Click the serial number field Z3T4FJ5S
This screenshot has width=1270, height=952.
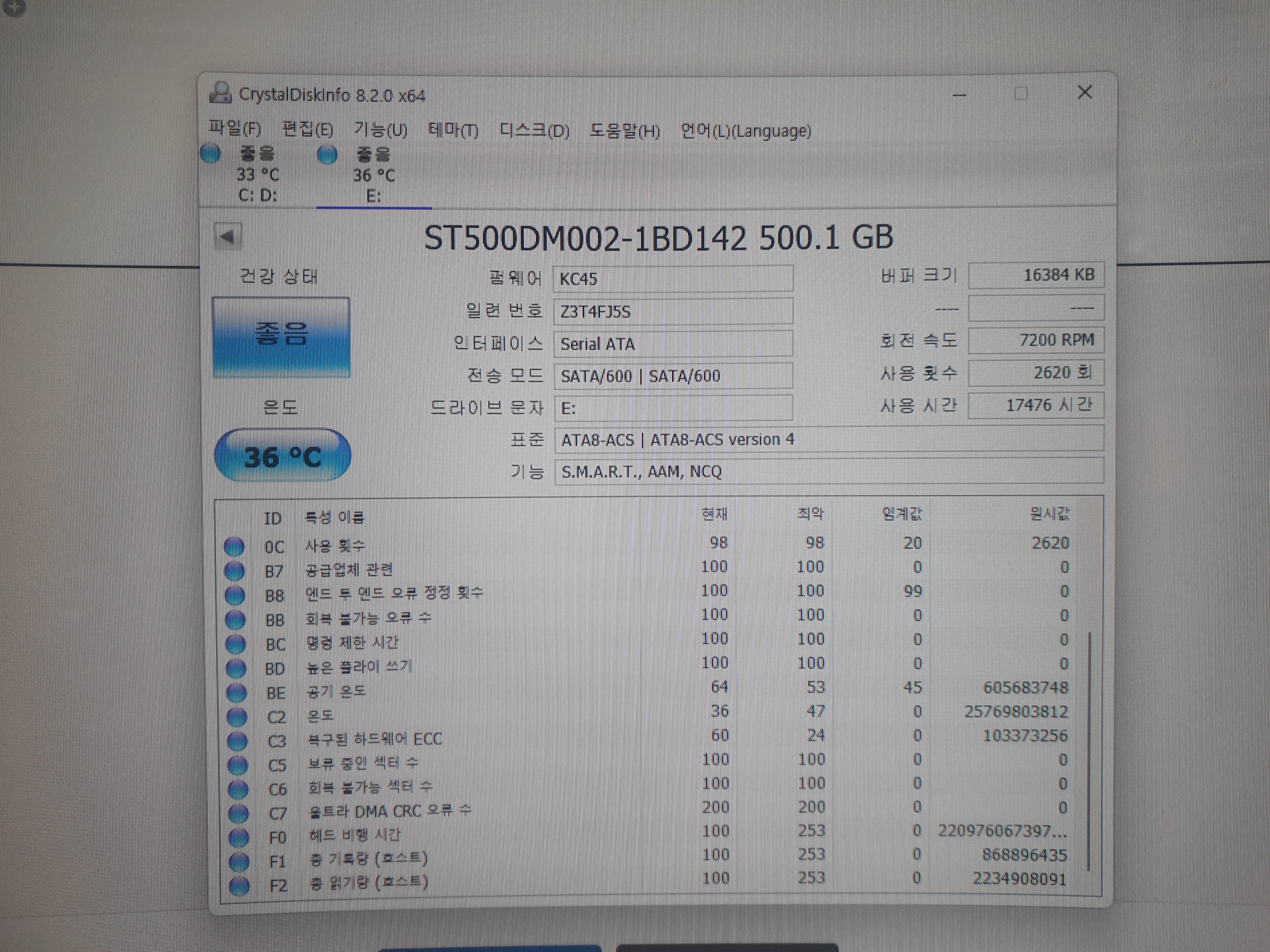[x=673, y=312]
